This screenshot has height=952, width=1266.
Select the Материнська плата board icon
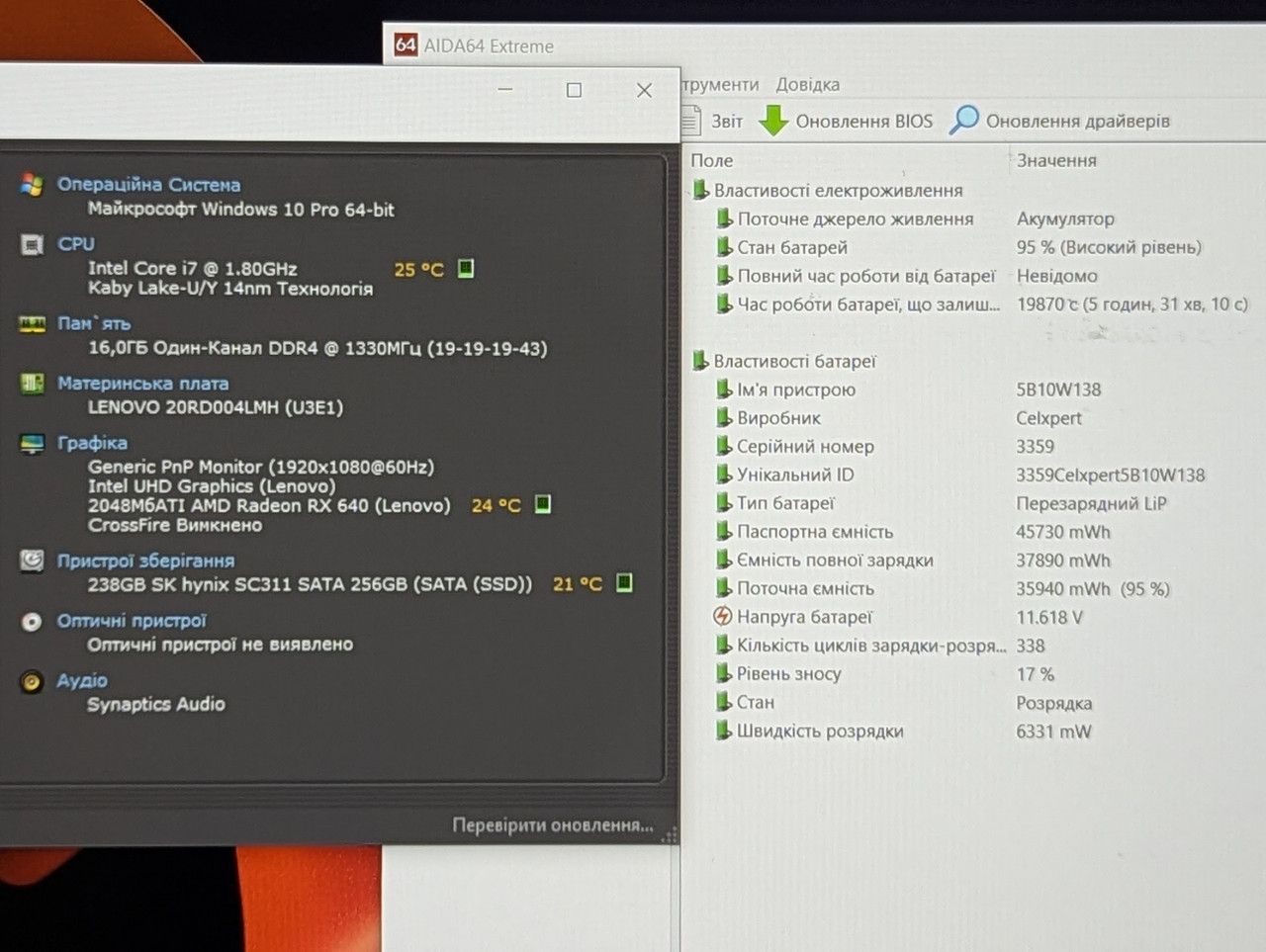pos(32,384)
